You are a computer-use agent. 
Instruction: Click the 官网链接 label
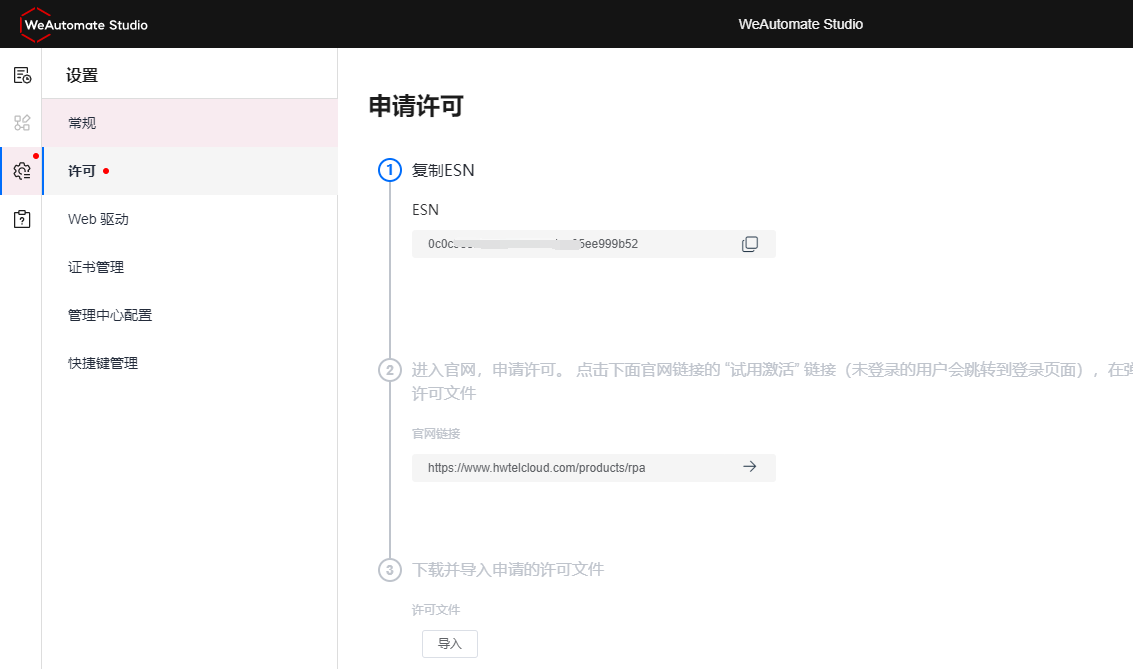436,433
